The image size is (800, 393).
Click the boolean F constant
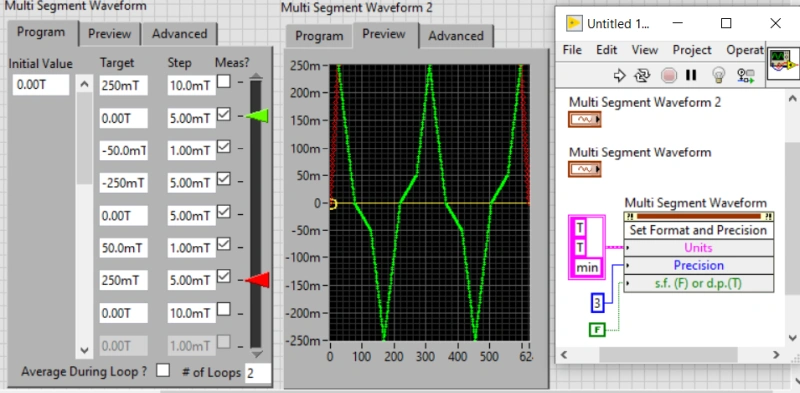coord(597,330)
